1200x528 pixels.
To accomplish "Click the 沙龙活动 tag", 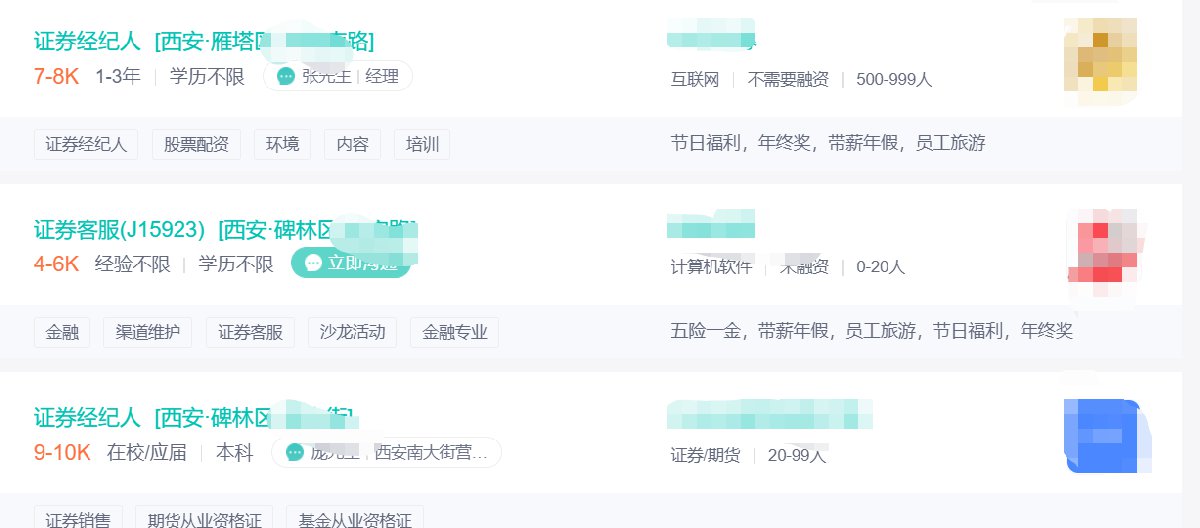I will pos(352,332).
